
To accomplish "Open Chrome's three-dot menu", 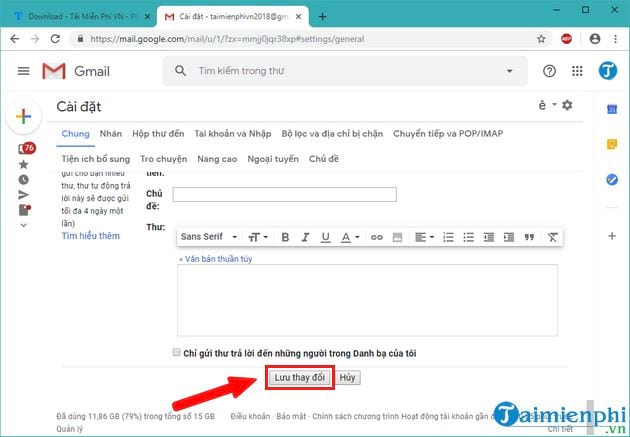I will click(x=616, y=39).
